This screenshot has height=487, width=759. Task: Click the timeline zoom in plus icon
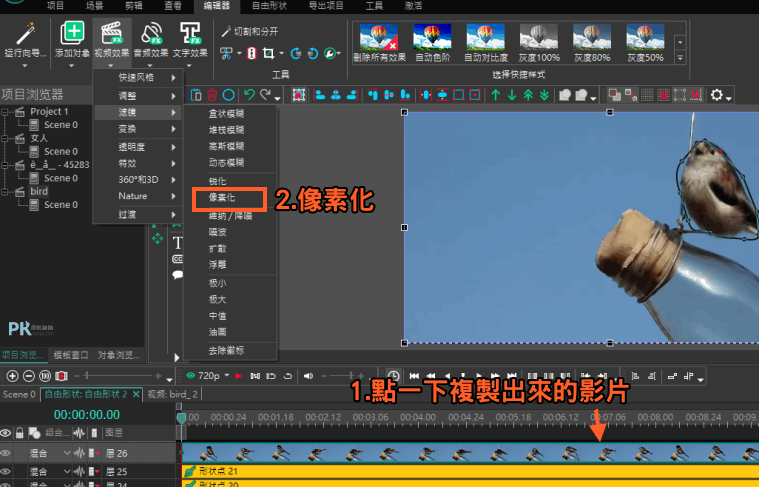click(x=13, y=376)
